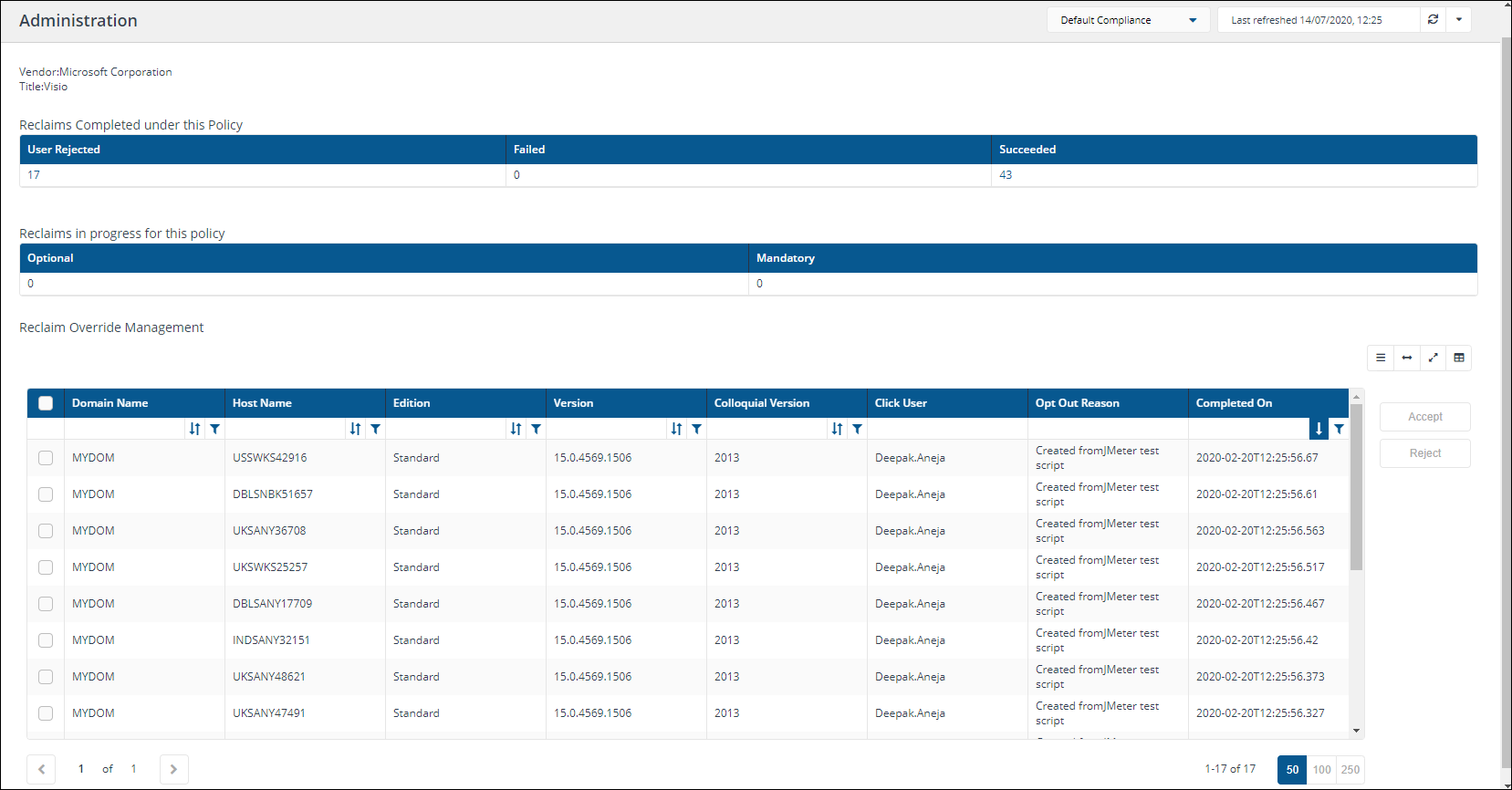Click the diagonal expand grid icon
This screenshot has width=1512, height=790.
(x=1434, y=358)
